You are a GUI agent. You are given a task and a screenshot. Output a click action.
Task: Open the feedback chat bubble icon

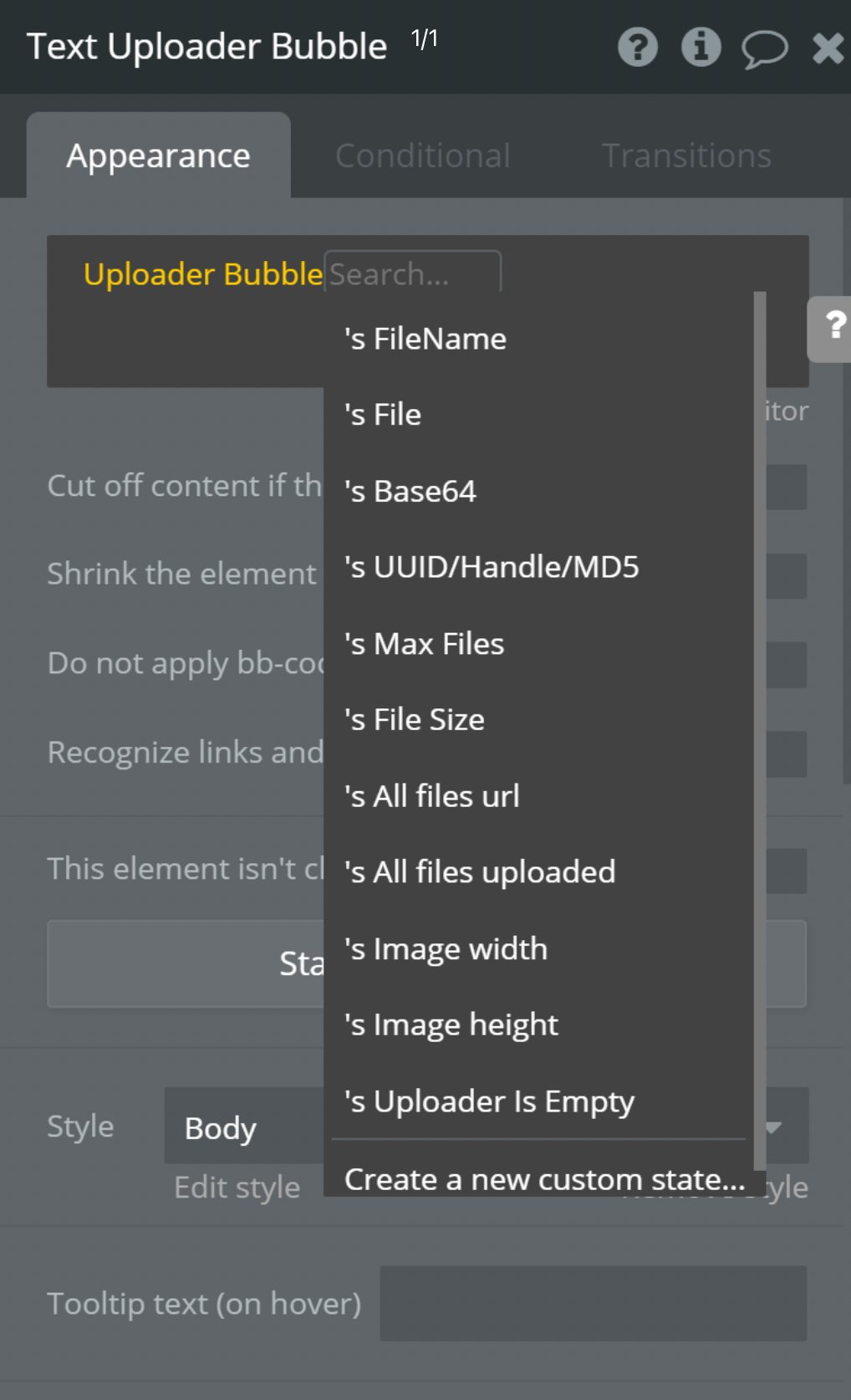[x=763, y=48]
